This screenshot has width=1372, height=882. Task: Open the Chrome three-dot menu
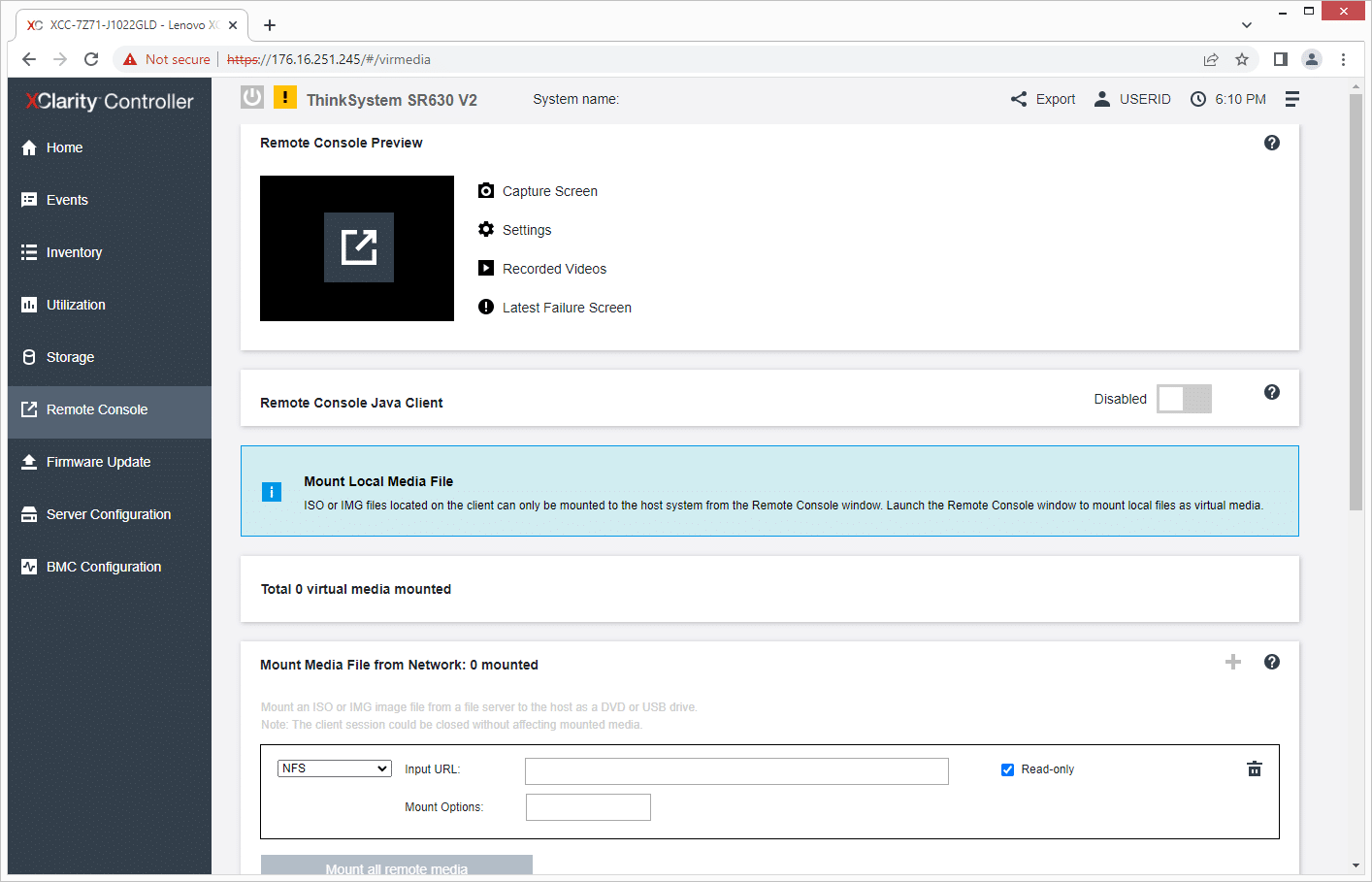click(1343, 59)
